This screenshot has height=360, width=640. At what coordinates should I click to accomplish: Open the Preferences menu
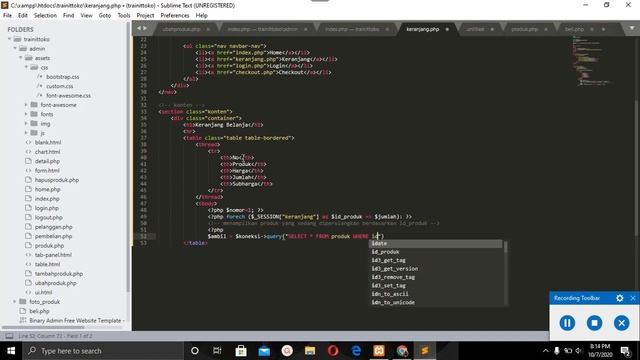tap(175, 16)
